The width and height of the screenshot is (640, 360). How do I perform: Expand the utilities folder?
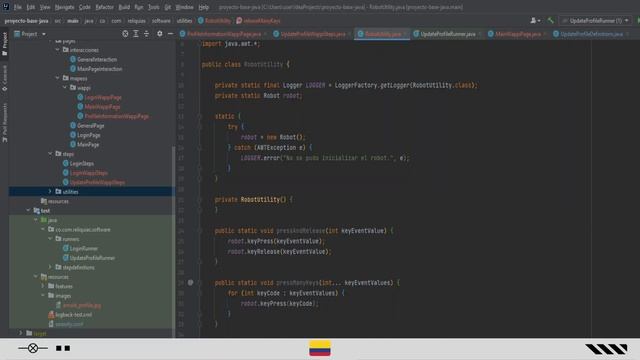pyautogui.click(x=50, y=191)
